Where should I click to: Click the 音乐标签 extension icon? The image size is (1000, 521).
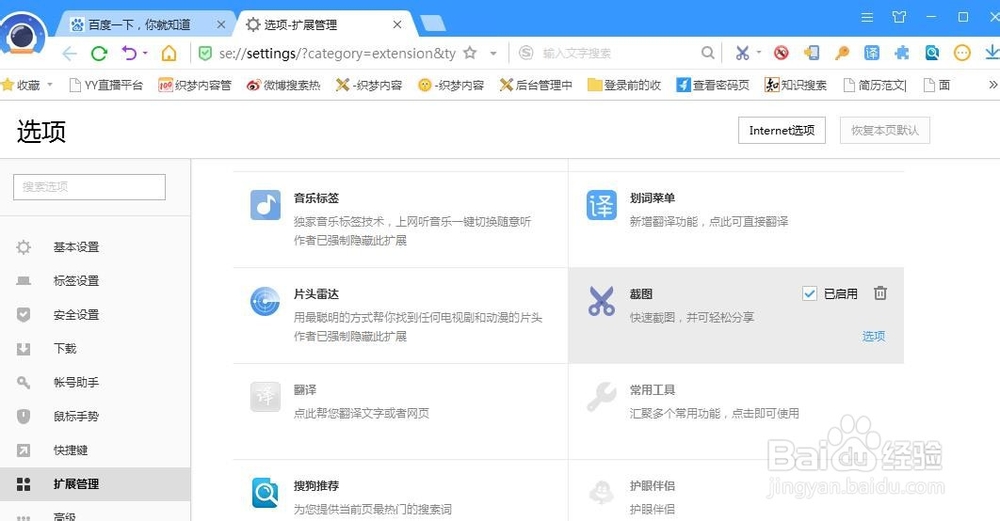(265, 205)
